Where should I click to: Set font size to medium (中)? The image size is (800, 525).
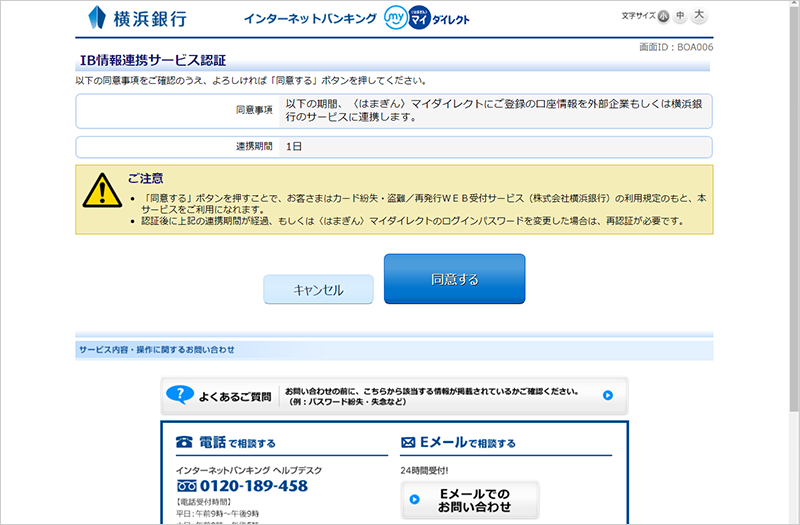click(680, 16)
